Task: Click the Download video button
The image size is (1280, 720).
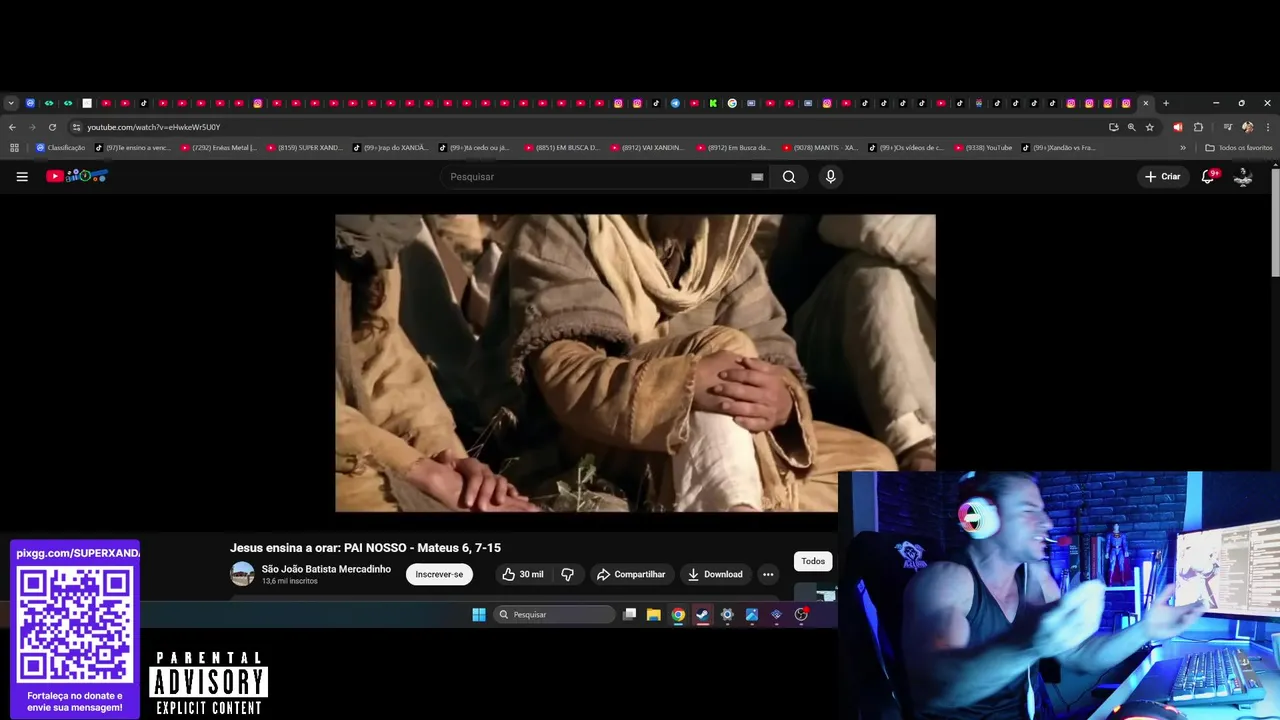Action: 715,574
